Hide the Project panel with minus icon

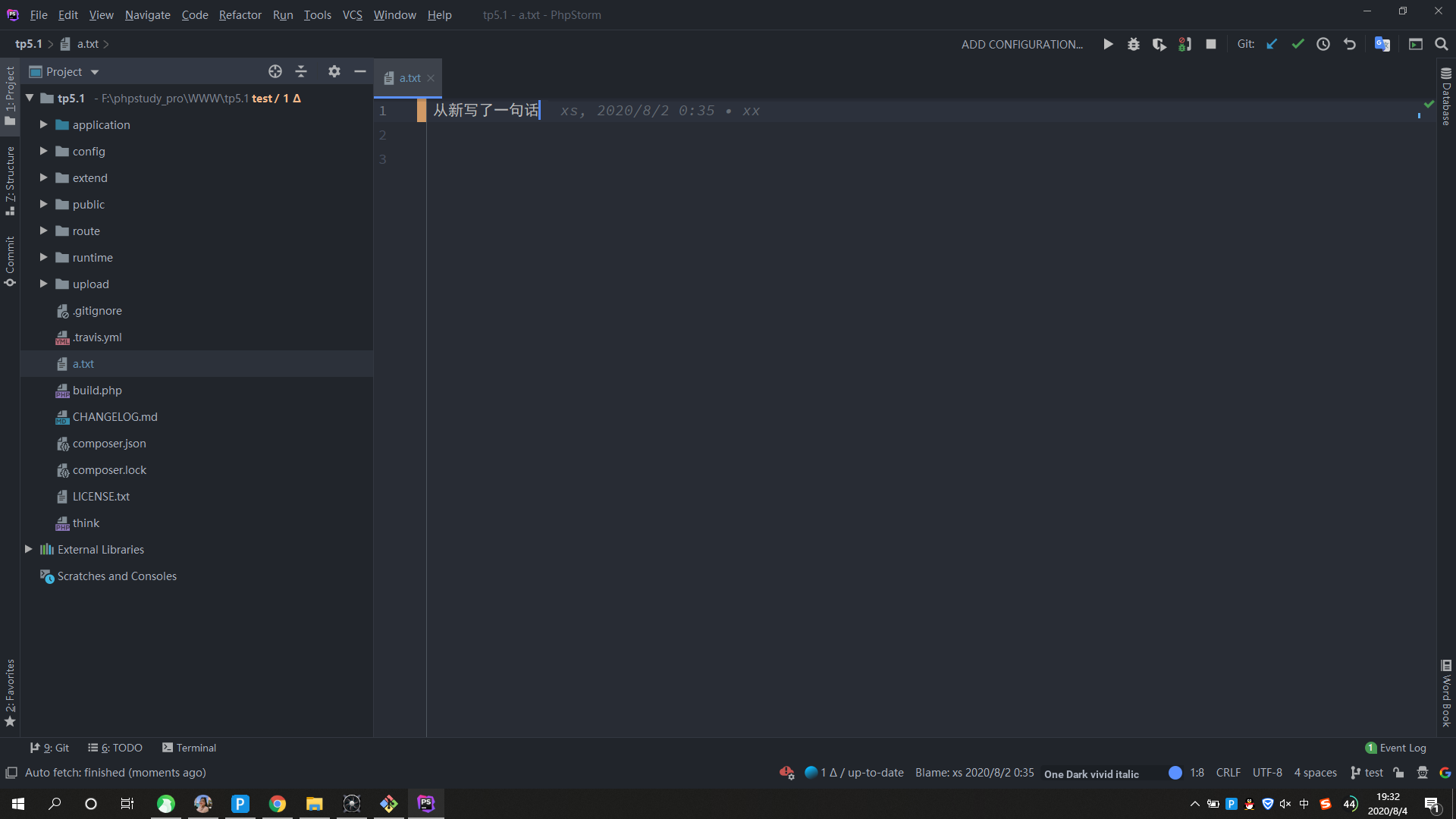360,71
